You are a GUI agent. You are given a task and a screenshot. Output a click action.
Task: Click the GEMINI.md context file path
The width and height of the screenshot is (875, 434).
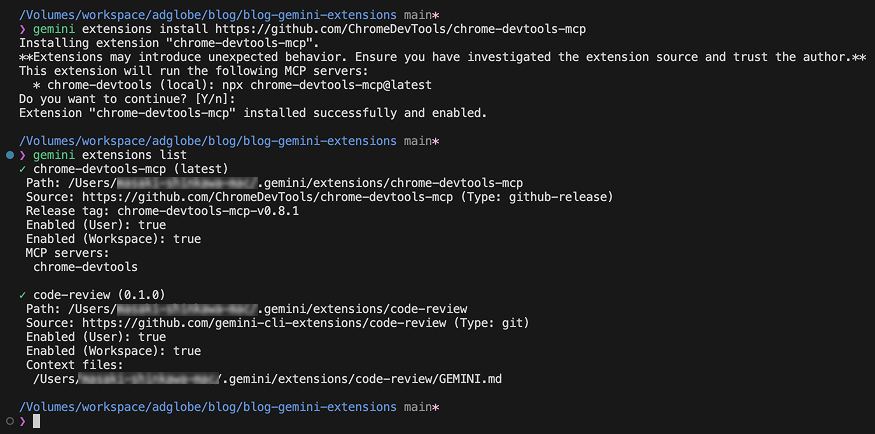point(267,379)
